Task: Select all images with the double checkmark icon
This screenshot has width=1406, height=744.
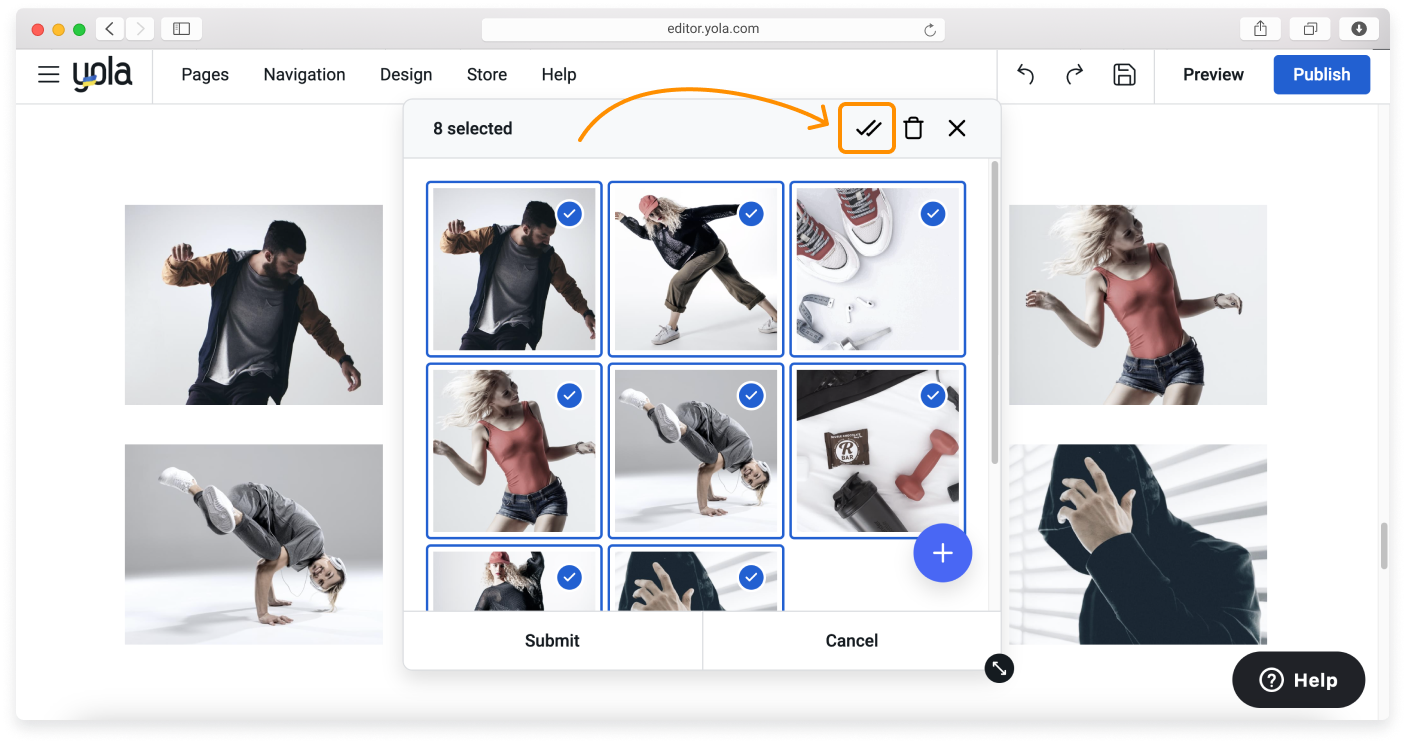Action: pyautogui.click(x=866, y=128)
